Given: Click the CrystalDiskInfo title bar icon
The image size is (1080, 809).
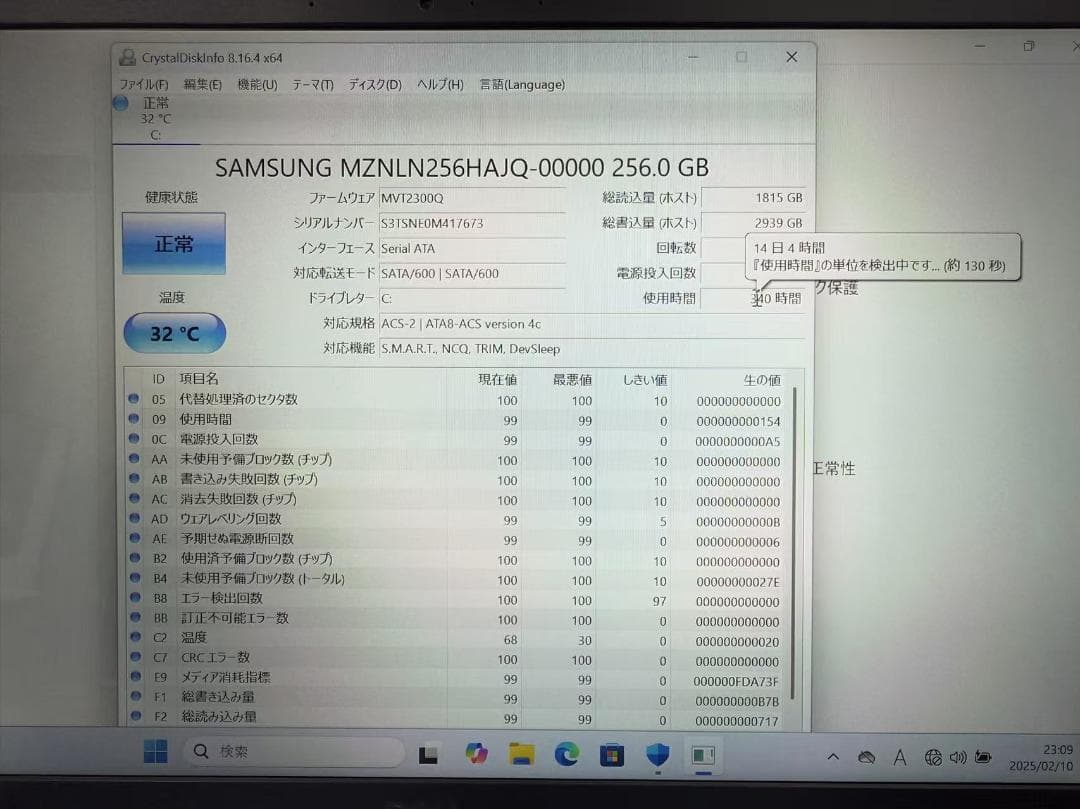Looking at the screenshot, I should coord(127,57).
